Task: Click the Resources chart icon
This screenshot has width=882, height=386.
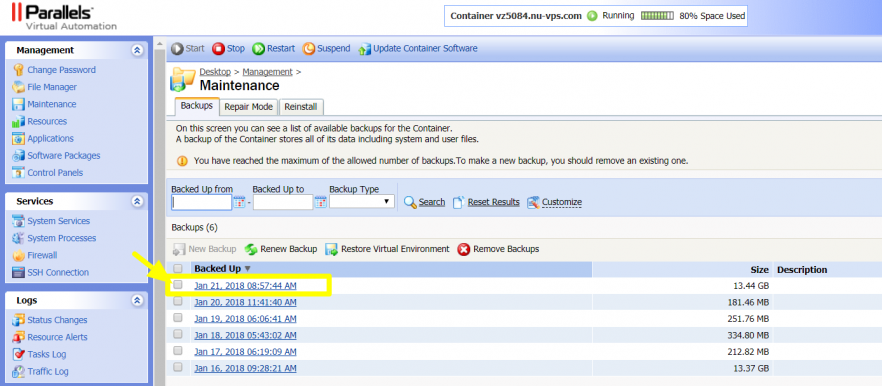Action: tap(18, 122)
